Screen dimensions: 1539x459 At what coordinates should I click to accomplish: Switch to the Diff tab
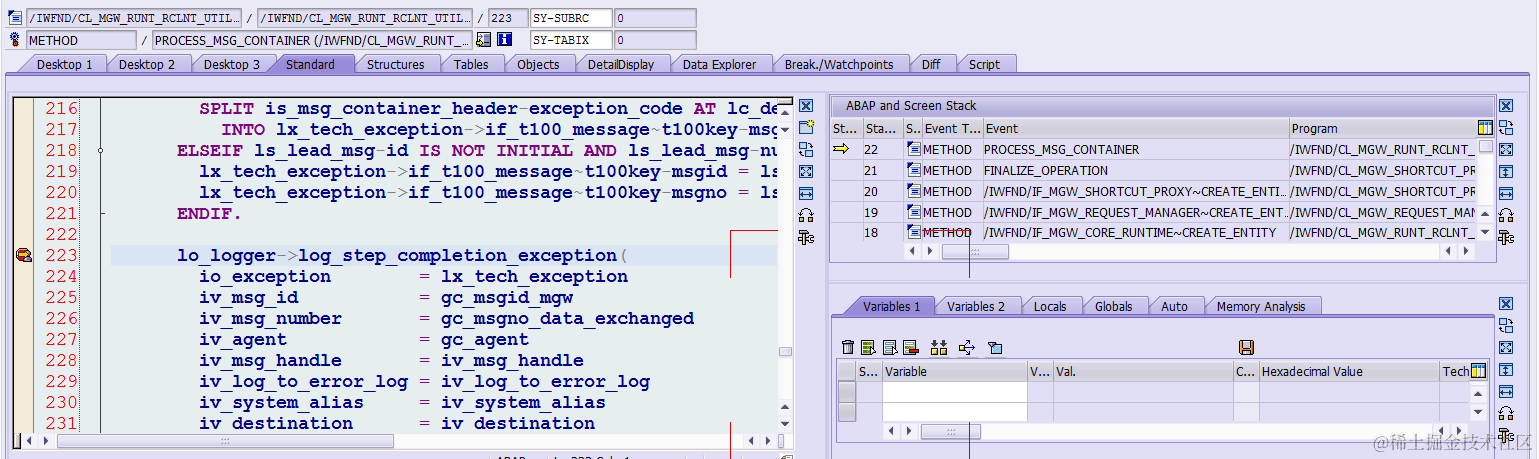click(931, 64)
